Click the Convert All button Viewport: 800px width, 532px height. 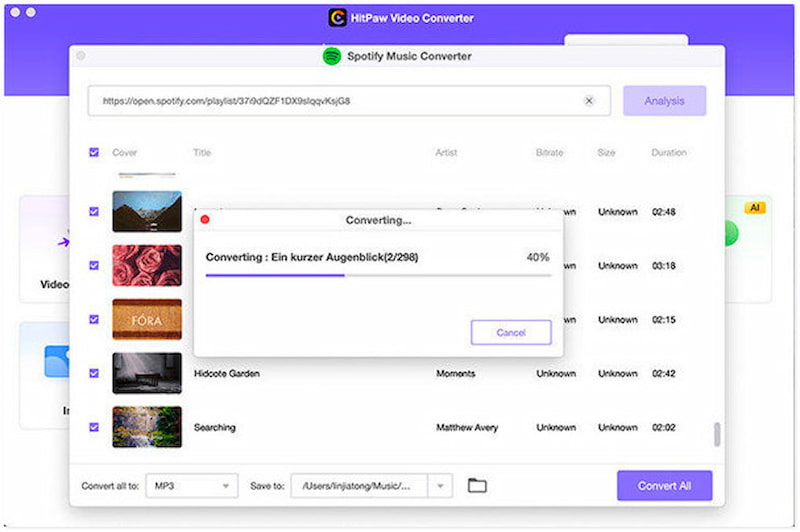point(664,486)
